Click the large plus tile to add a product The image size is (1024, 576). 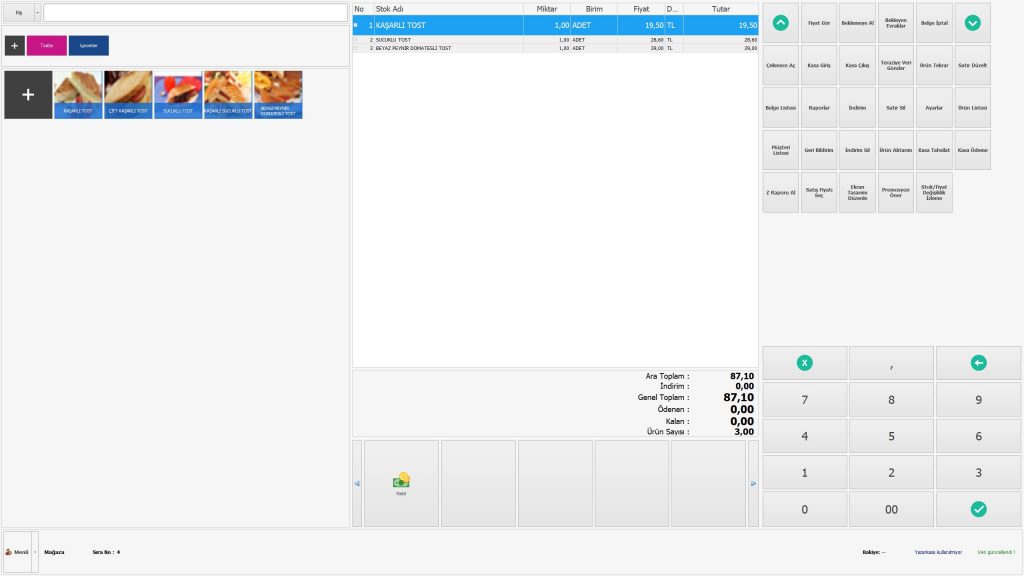pos(28,94)
